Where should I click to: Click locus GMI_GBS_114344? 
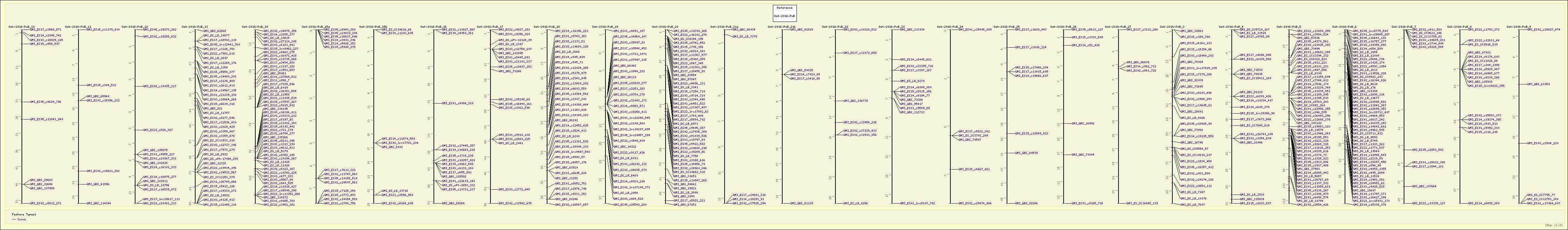(98, 203)
